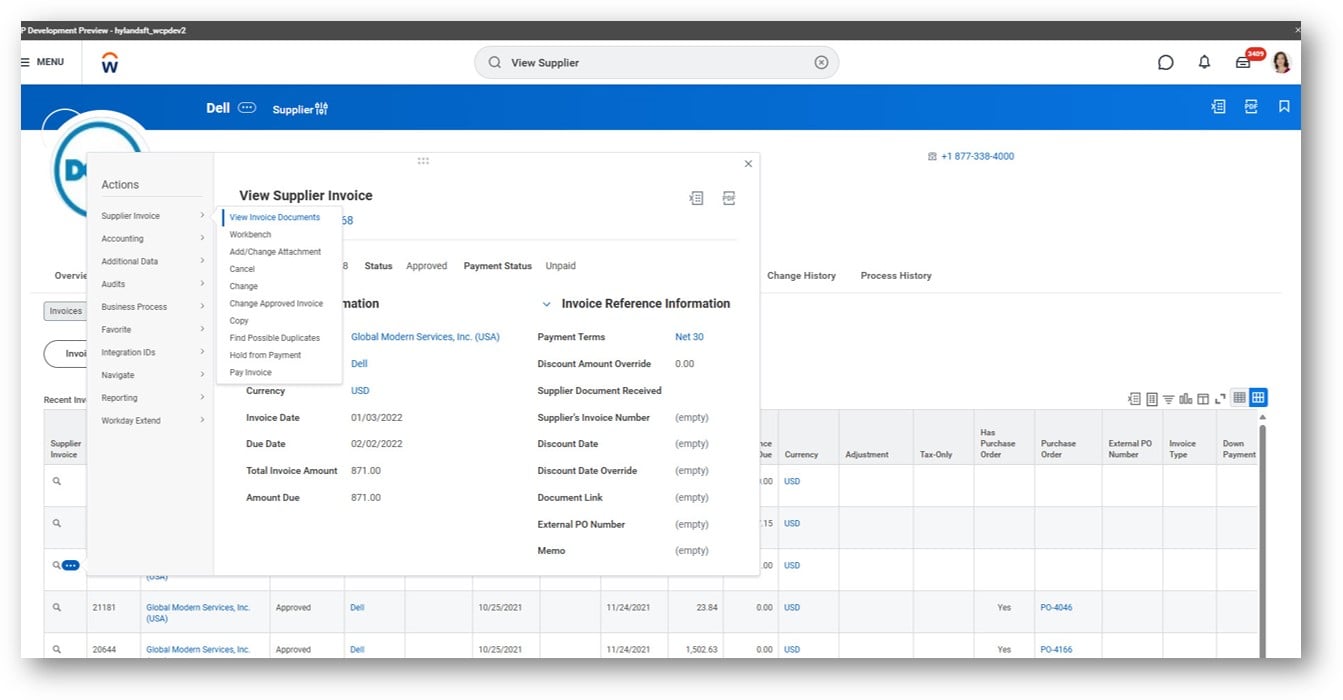Go to Workday home logo

pyautogui.click(x=110, y=63)
